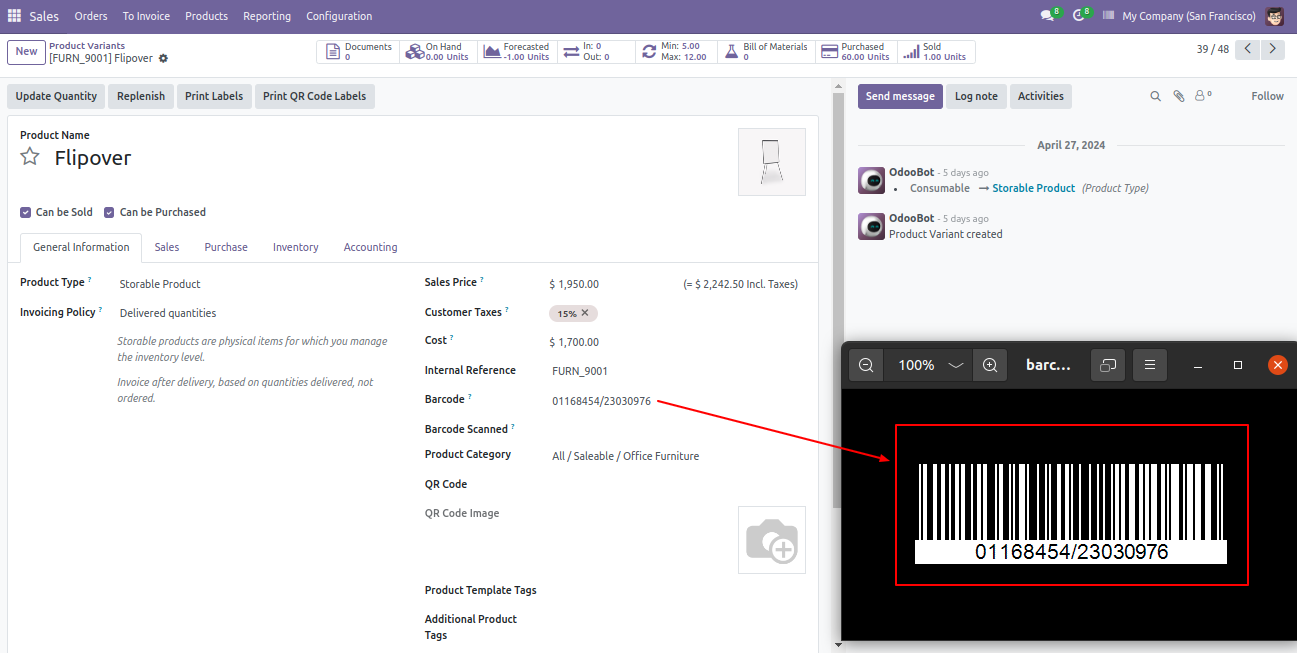Switch to the Sales tab
Screen dimensions: 1297x653
(x=167, y=247)
